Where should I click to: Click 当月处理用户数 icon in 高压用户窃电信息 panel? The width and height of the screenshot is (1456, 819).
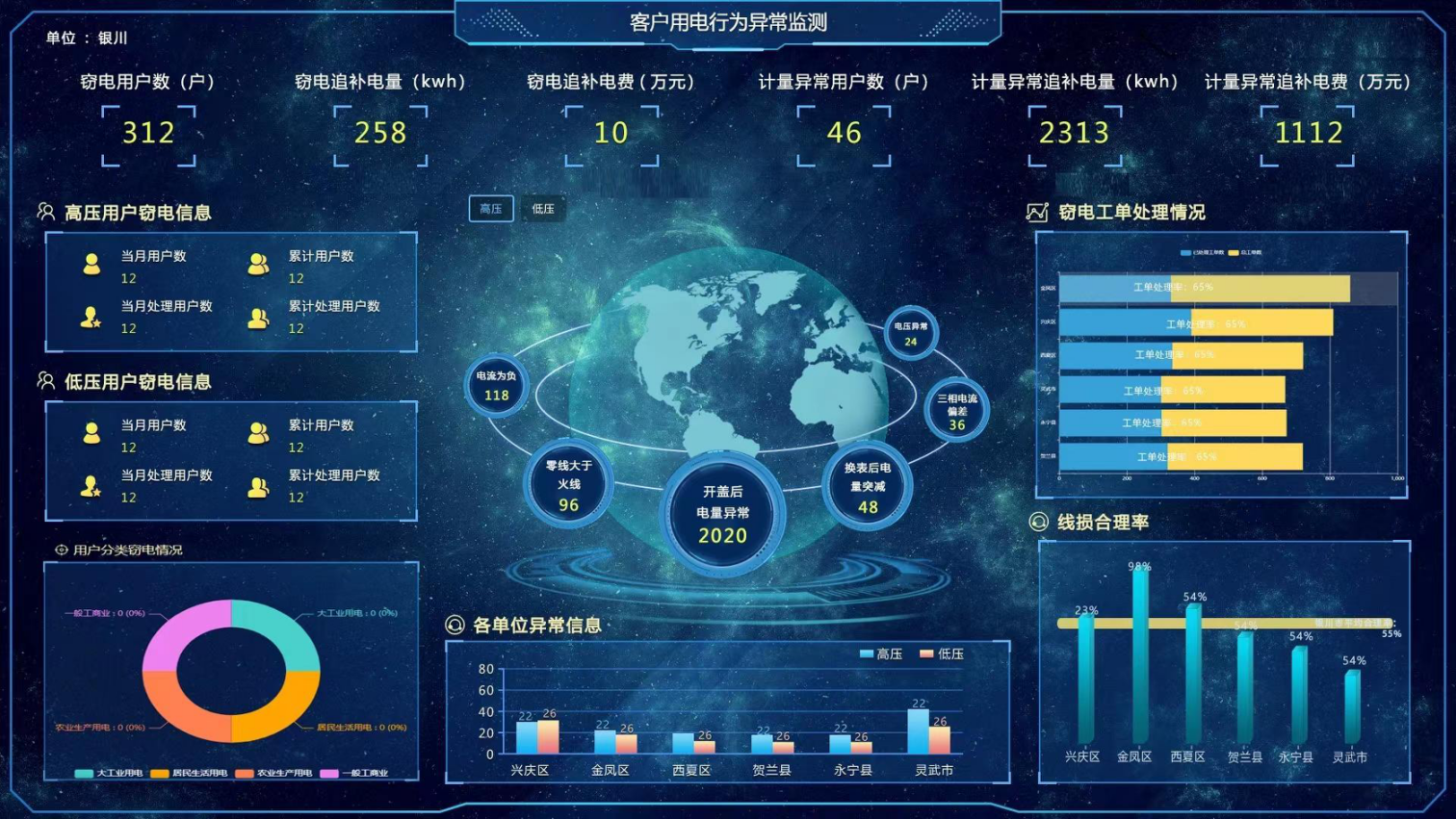click(x=91, y=317)
